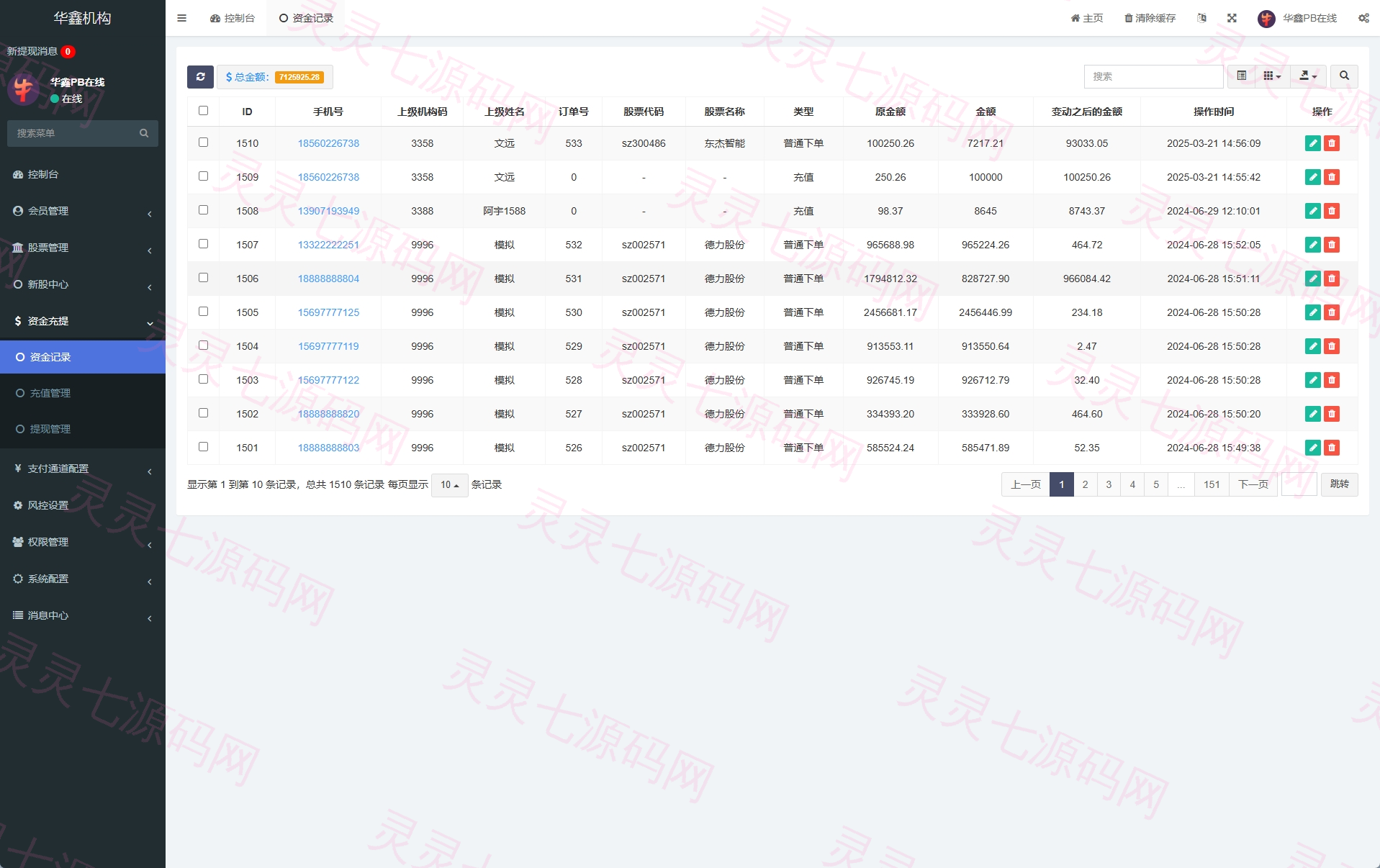This screenshot has width=1380, height=868.
Task: Select the 资金记录 tab
Action: point(306,18)
